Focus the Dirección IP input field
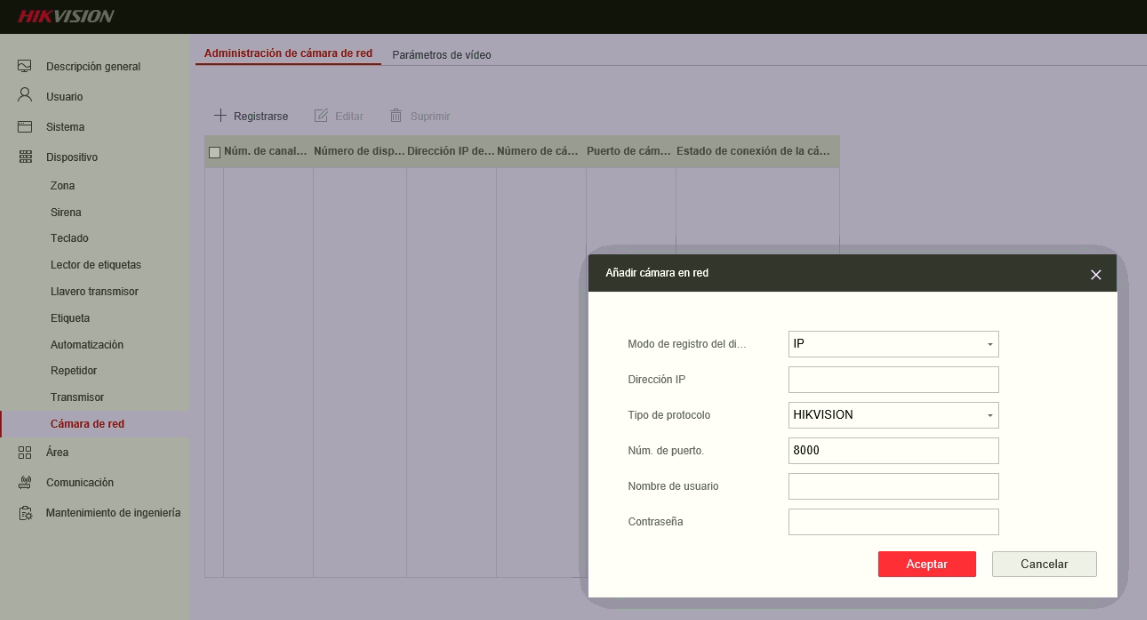 click(893, 379)
